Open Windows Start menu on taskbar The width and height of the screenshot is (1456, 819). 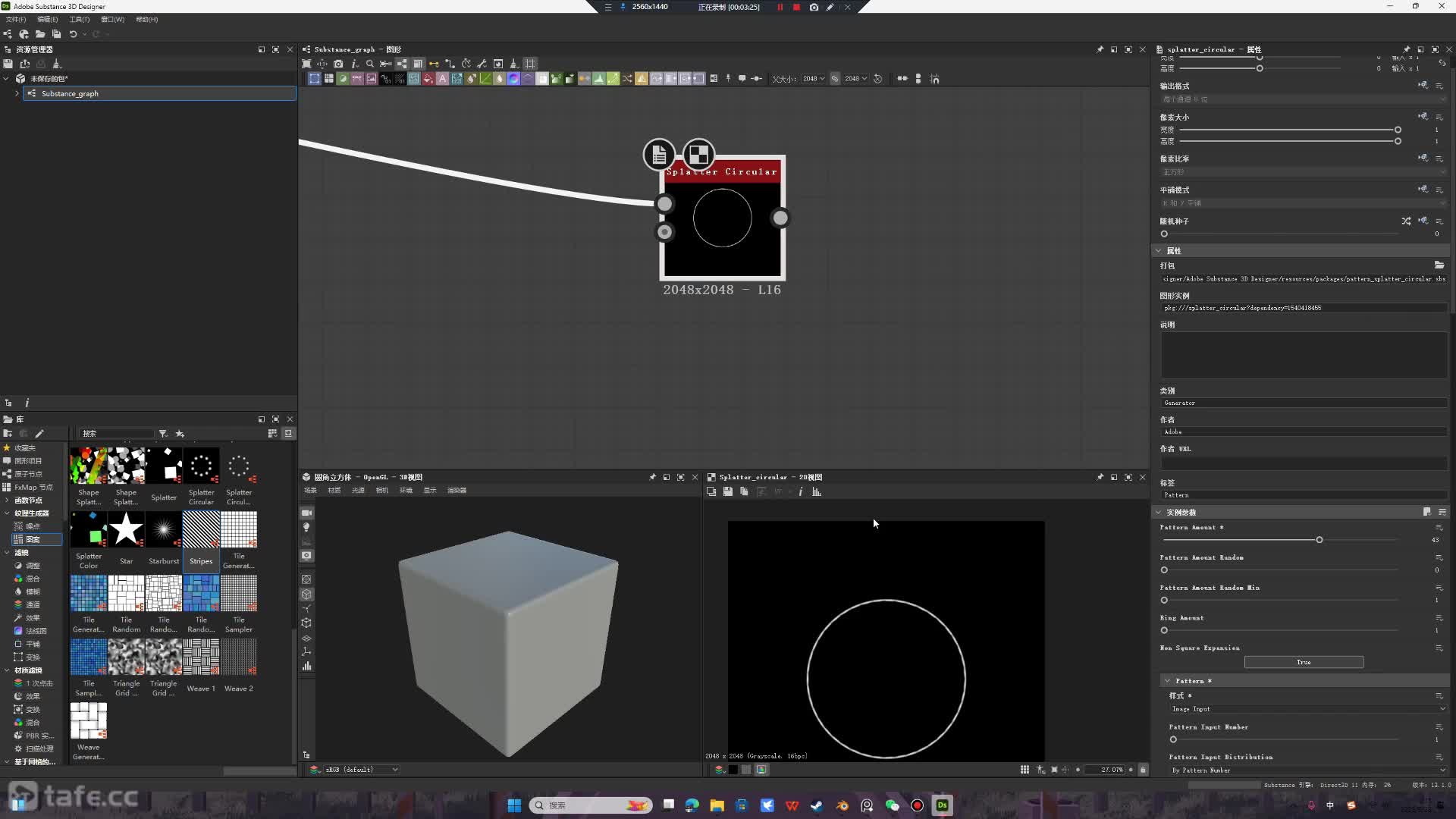[x=514, y=805]
